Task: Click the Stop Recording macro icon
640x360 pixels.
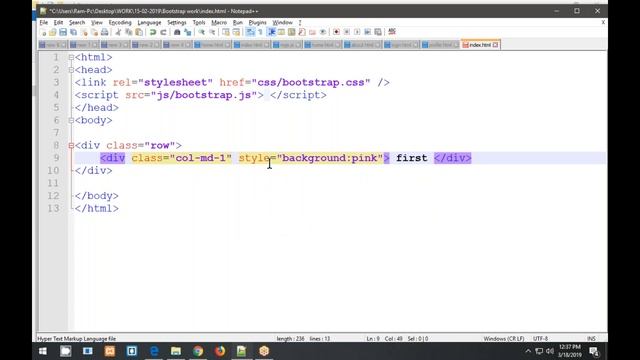Action: click(x=347, y=32)
